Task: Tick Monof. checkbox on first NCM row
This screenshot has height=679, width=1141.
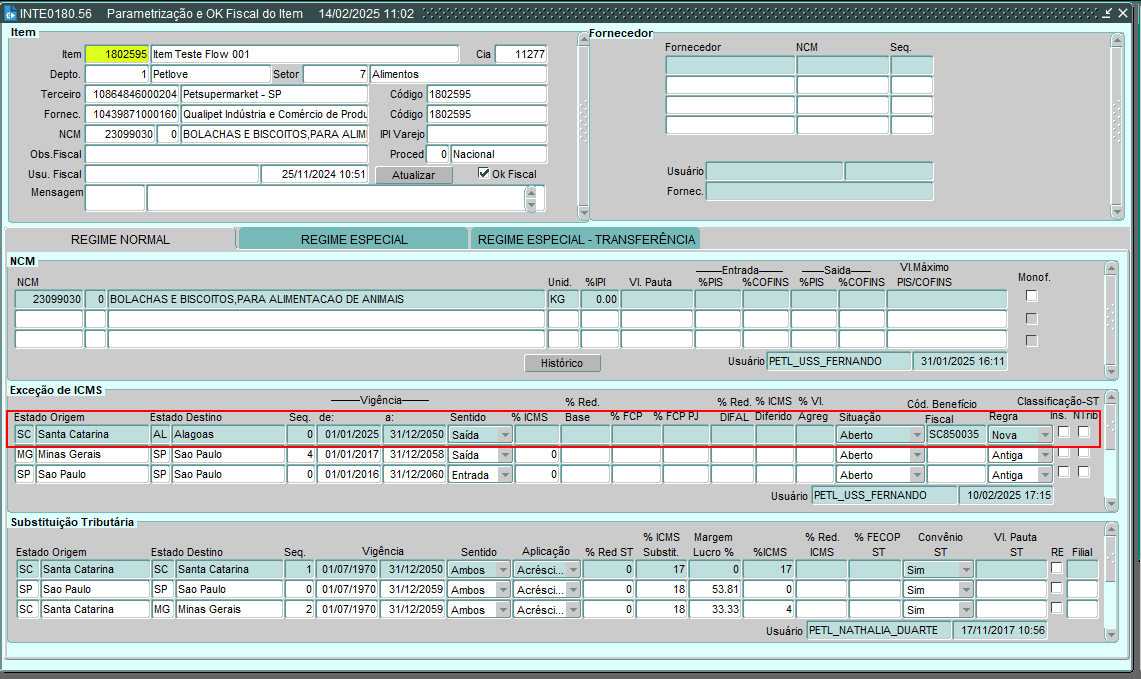Action: tap(1032, 296)
